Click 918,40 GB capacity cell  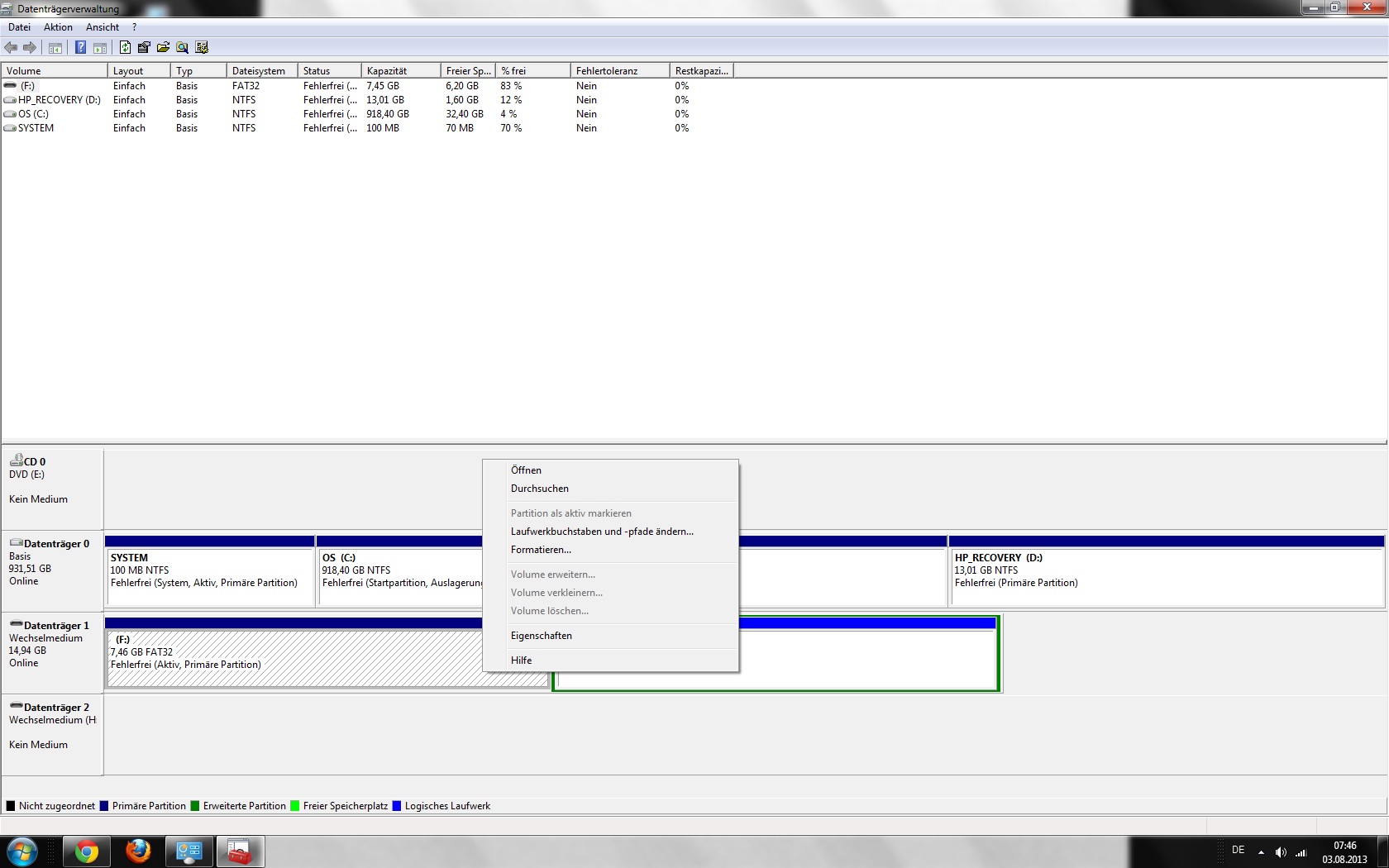pos(388,114)
